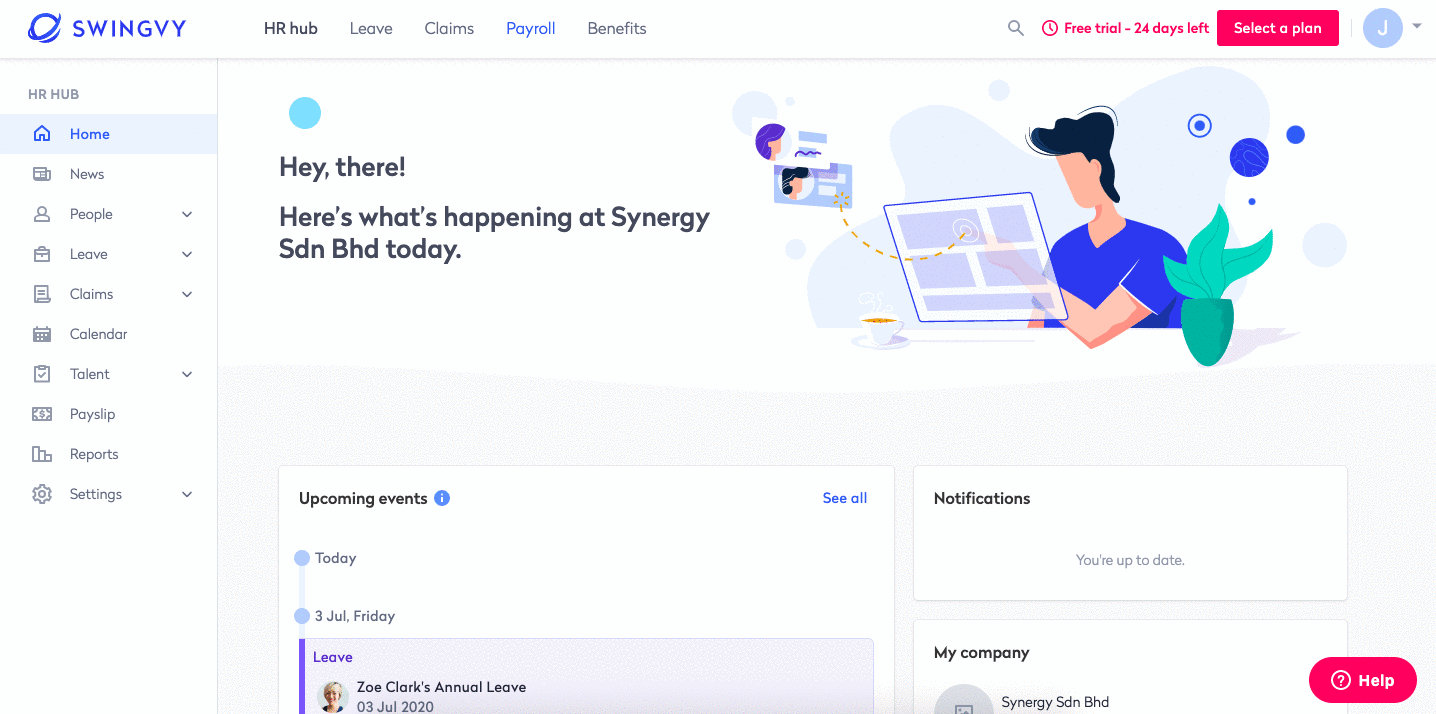Click the Upcoming events info icon
The image size is (1436, 714).
[442, 498]
